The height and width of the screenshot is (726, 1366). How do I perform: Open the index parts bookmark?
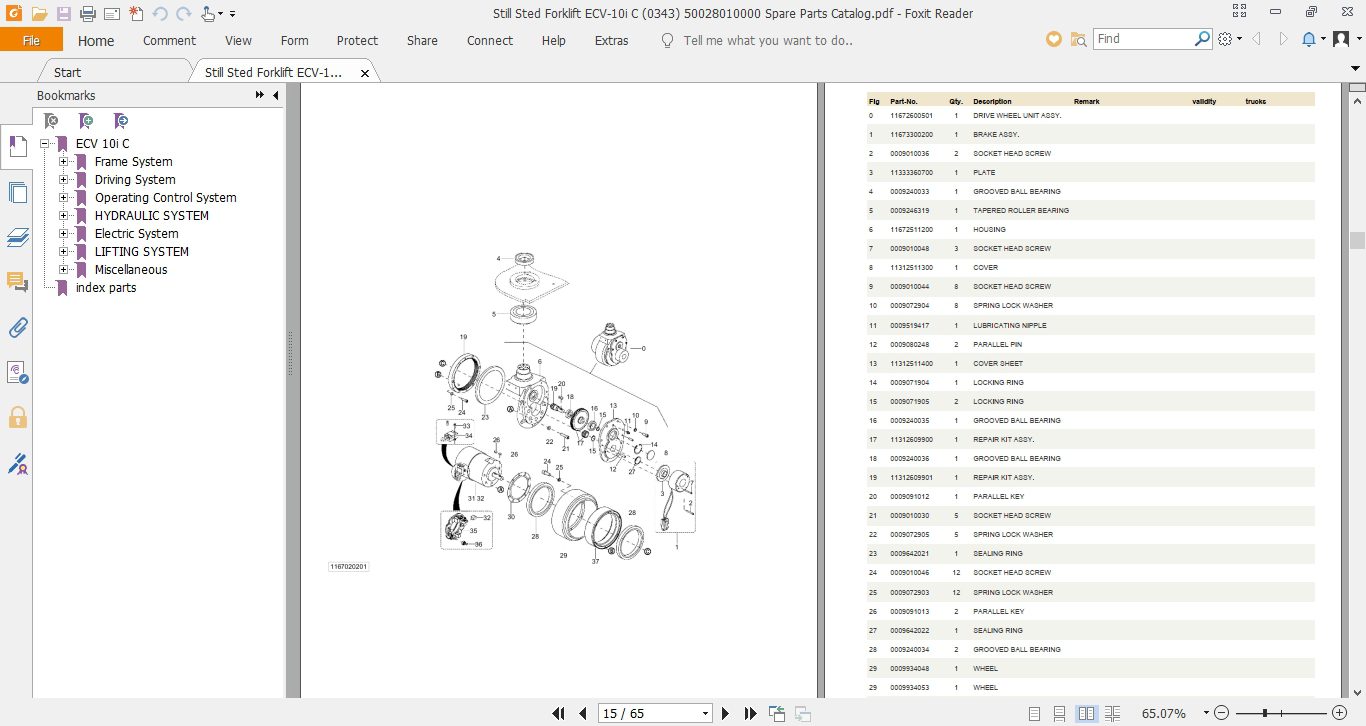(106, 288)
